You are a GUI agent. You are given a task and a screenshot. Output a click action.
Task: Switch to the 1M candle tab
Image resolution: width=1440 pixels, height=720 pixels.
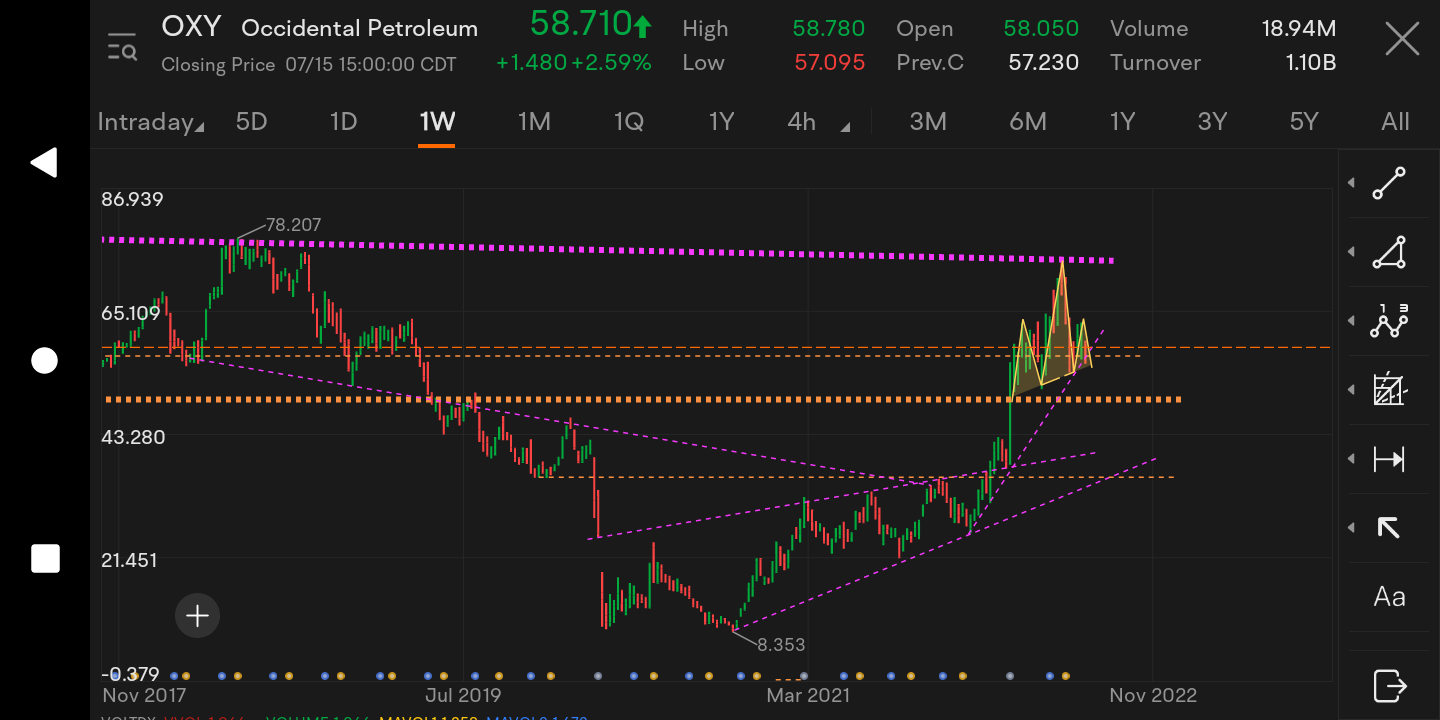tap(534, 122)
